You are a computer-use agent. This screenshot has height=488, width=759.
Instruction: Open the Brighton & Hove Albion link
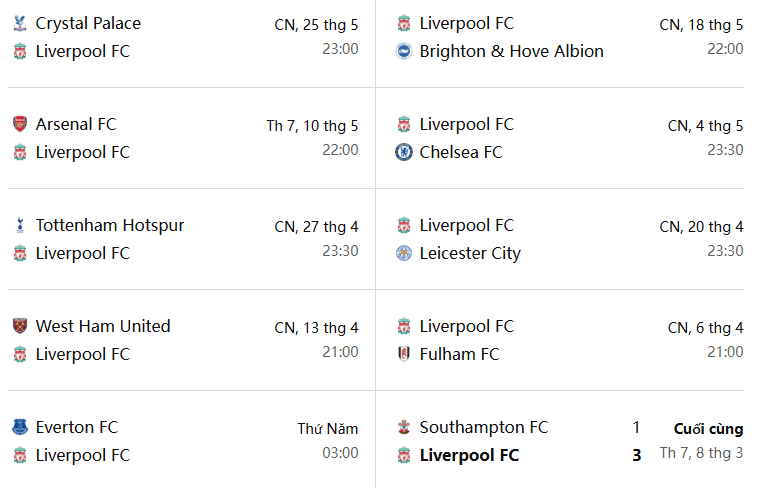(512, 51)
